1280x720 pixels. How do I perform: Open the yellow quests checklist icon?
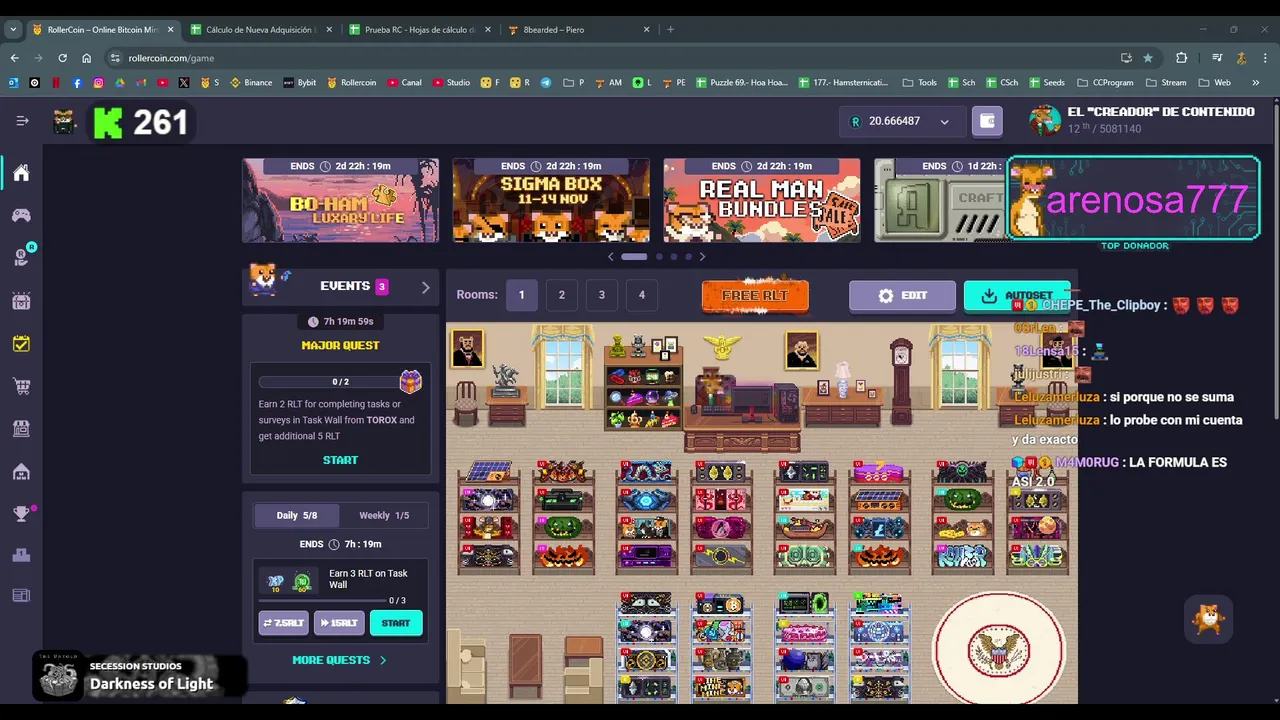click(21, 343)
